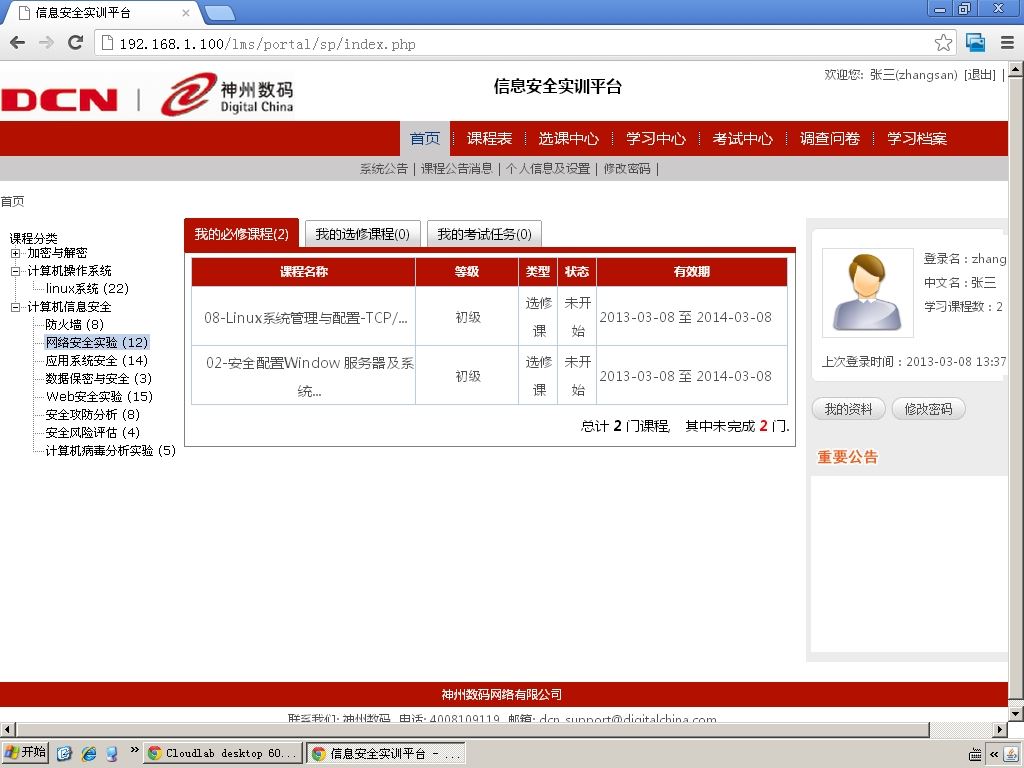Click 修改密码 in the submenu bar
The height and width of the screenshot is (768, 1024).
click(x=627, y=168)
